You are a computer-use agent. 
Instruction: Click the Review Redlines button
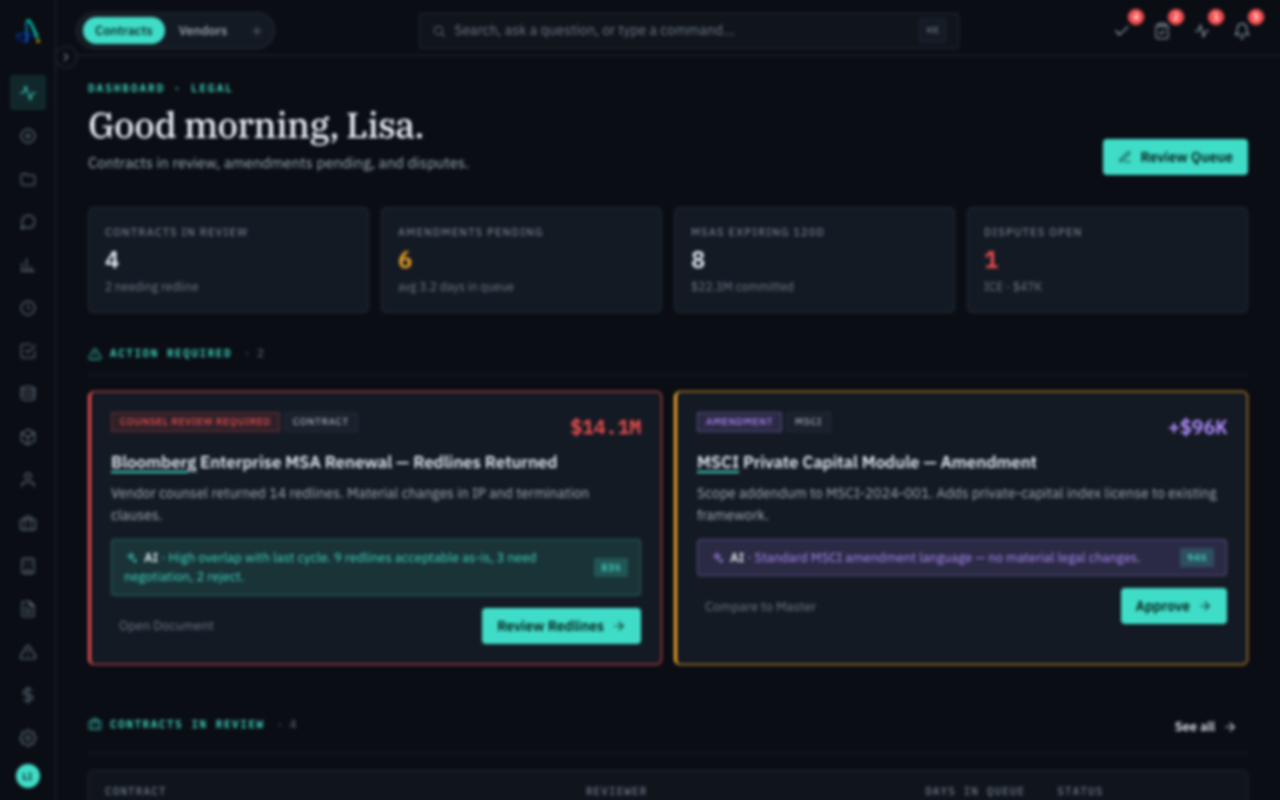tap(561, 626)
